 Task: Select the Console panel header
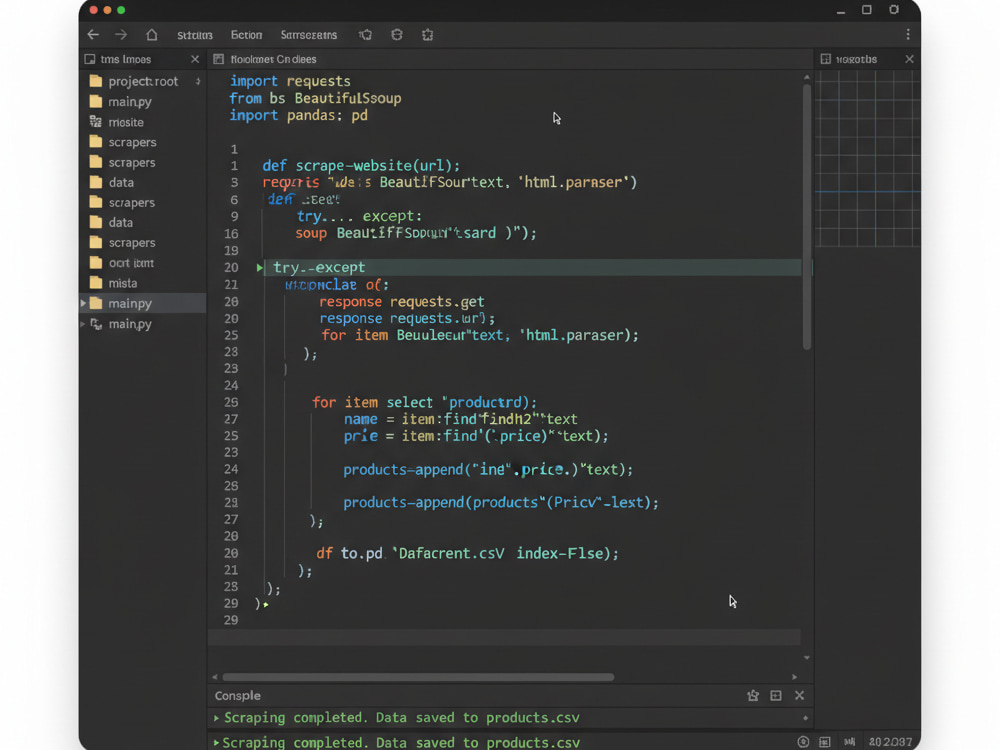coord(238,696)
